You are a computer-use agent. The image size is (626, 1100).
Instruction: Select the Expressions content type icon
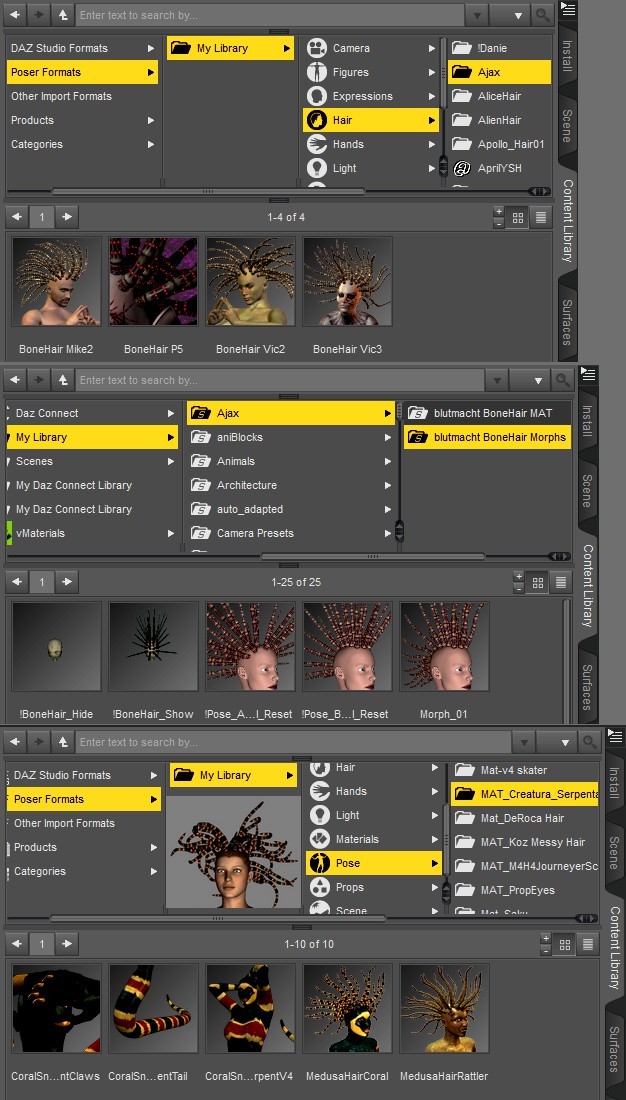[317, 96]
